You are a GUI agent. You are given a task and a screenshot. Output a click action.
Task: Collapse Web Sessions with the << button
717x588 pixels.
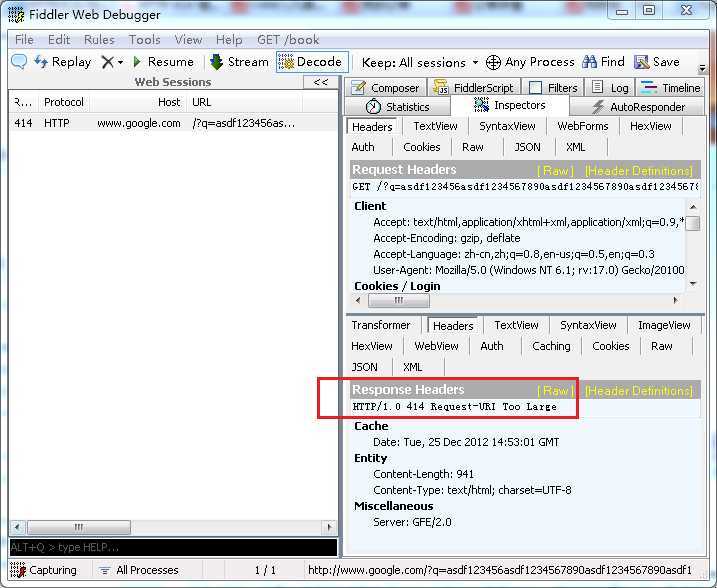321,82
